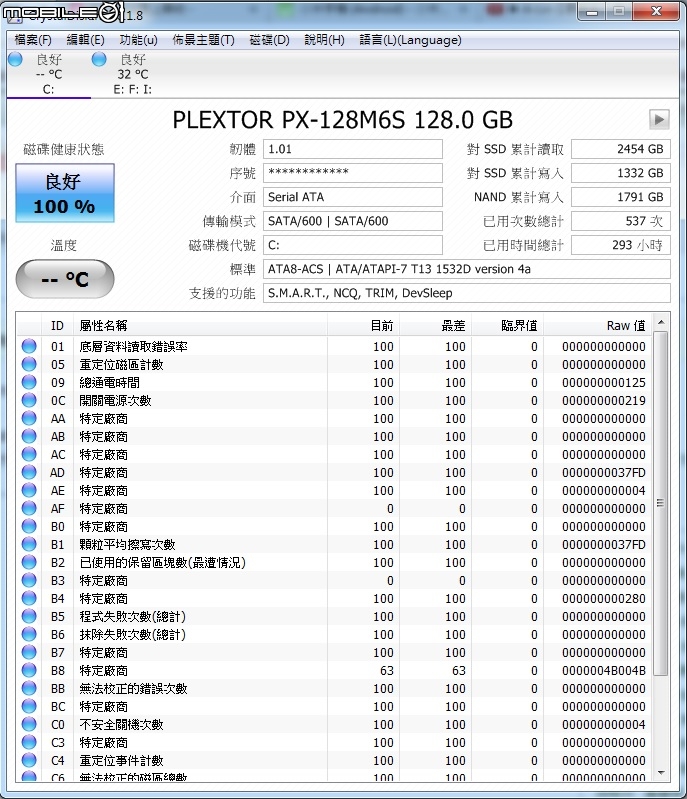Select row 不安全關機次數
Screen dimensions: 687x799
coord(334,725)
